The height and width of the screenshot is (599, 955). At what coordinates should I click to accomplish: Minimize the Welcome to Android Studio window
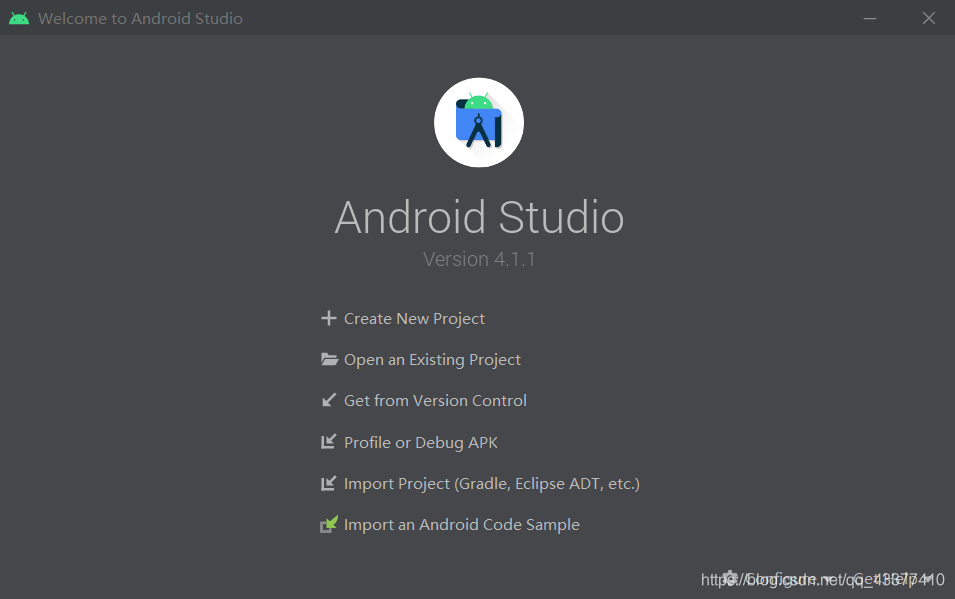point(870,18)
